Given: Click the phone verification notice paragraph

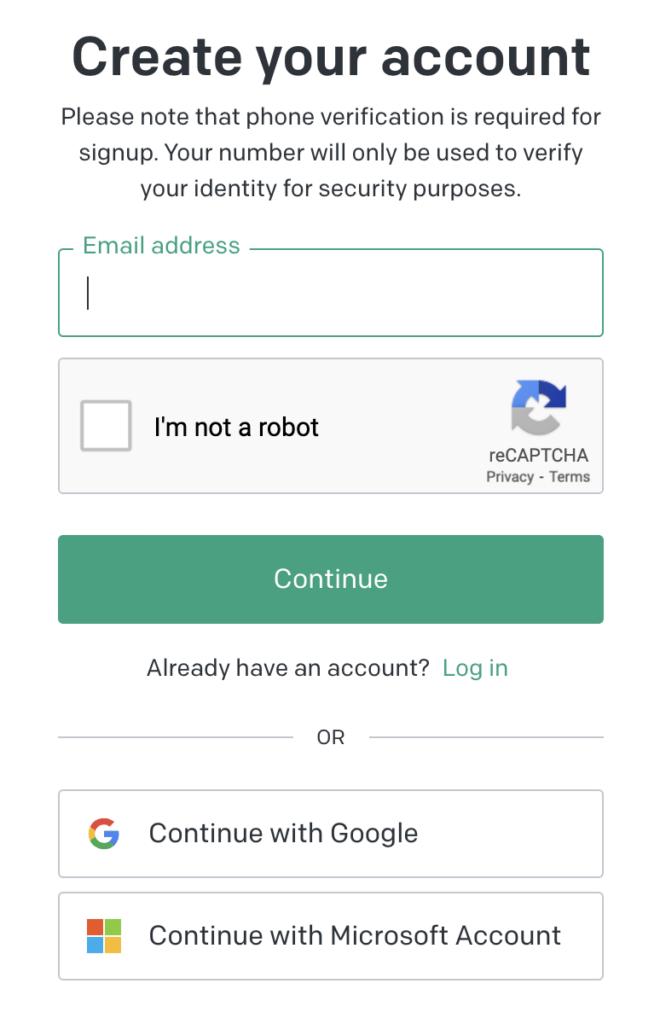Looking at the screenshot, I should tap(330, 153).
